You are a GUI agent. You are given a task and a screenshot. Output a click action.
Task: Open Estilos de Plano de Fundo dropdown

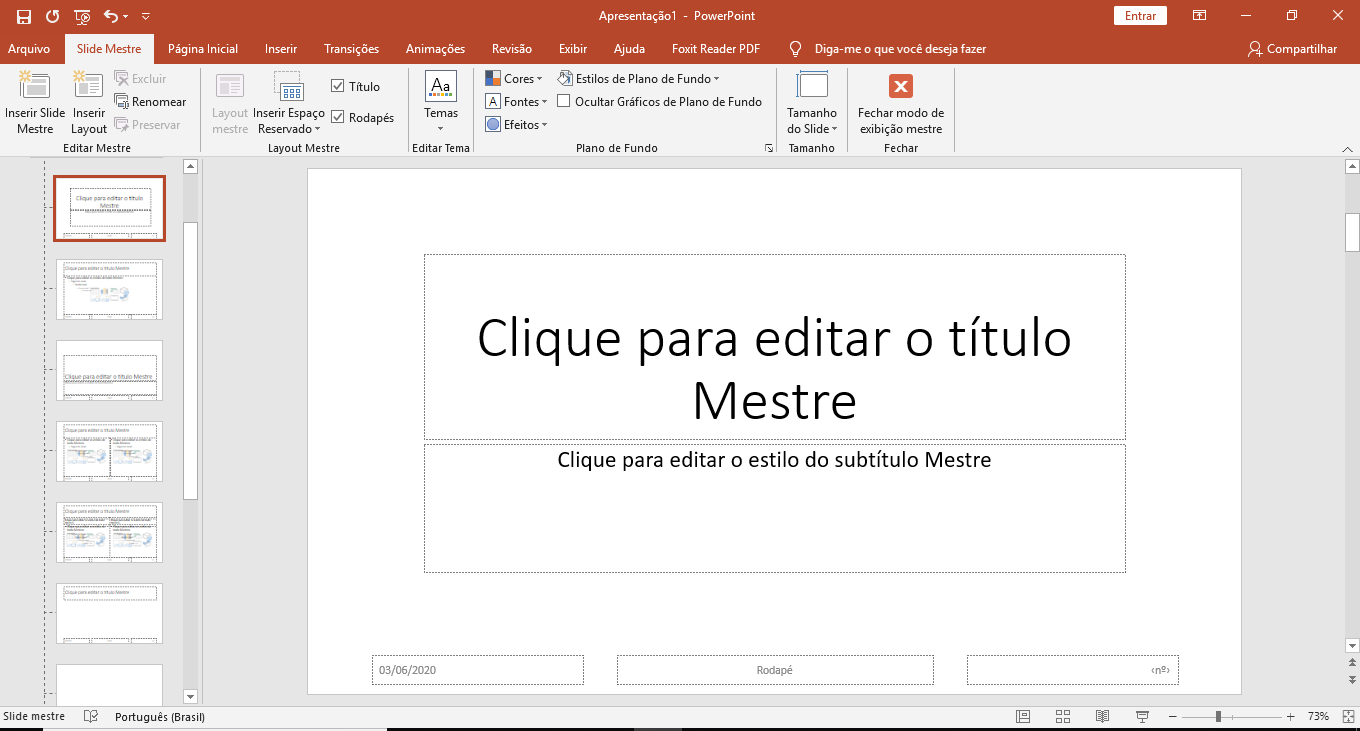[x=640, y=79]
